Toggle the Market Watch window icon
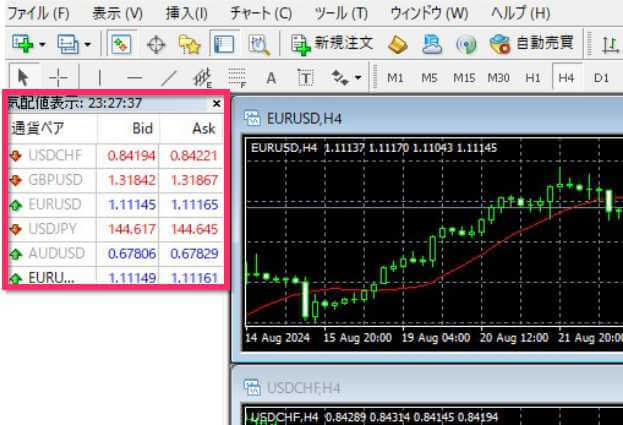Image resolution: width=623 pixels, height=425 pixels. 121,44
